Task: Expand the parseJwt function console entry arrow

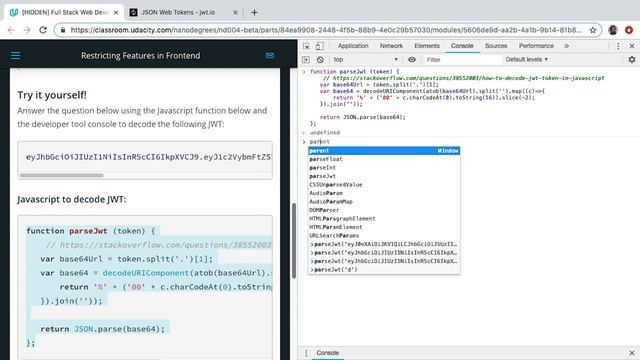Action: (x=304, y=72)
